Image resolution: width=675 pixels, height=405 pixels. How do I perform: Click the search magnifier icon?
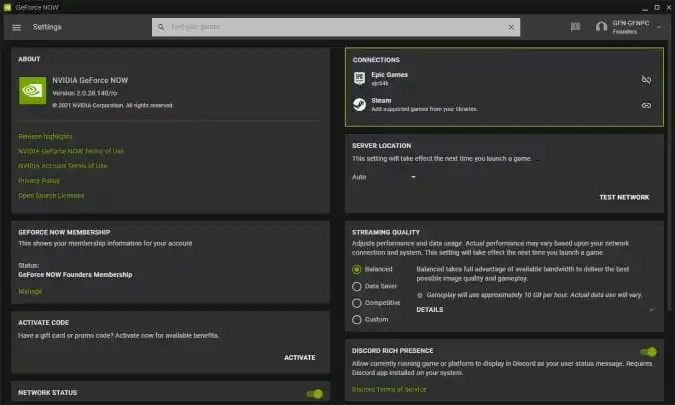tap(161, 27)
